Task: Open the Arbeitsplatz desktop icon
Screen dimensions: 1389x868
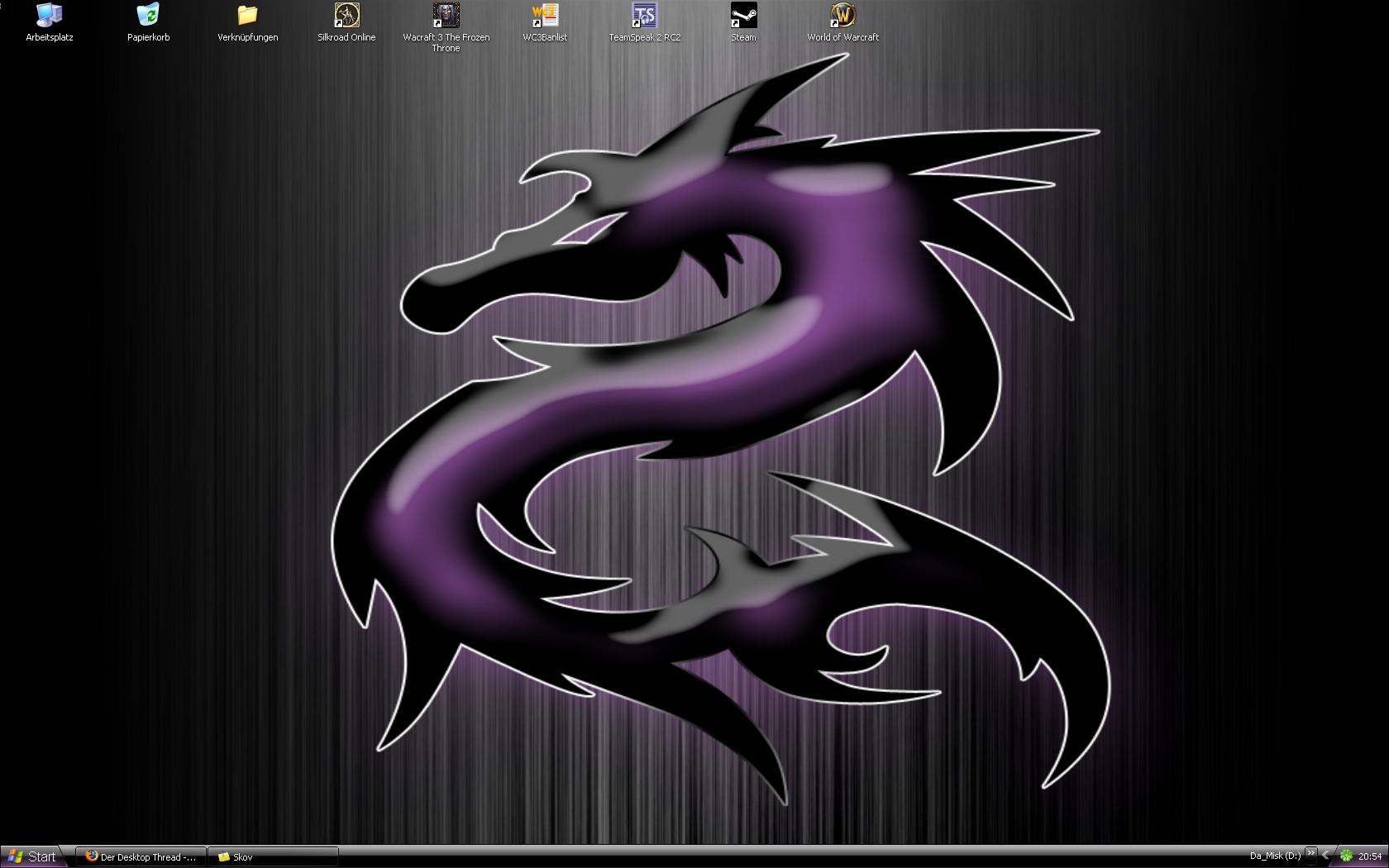Action: point(50,15)
